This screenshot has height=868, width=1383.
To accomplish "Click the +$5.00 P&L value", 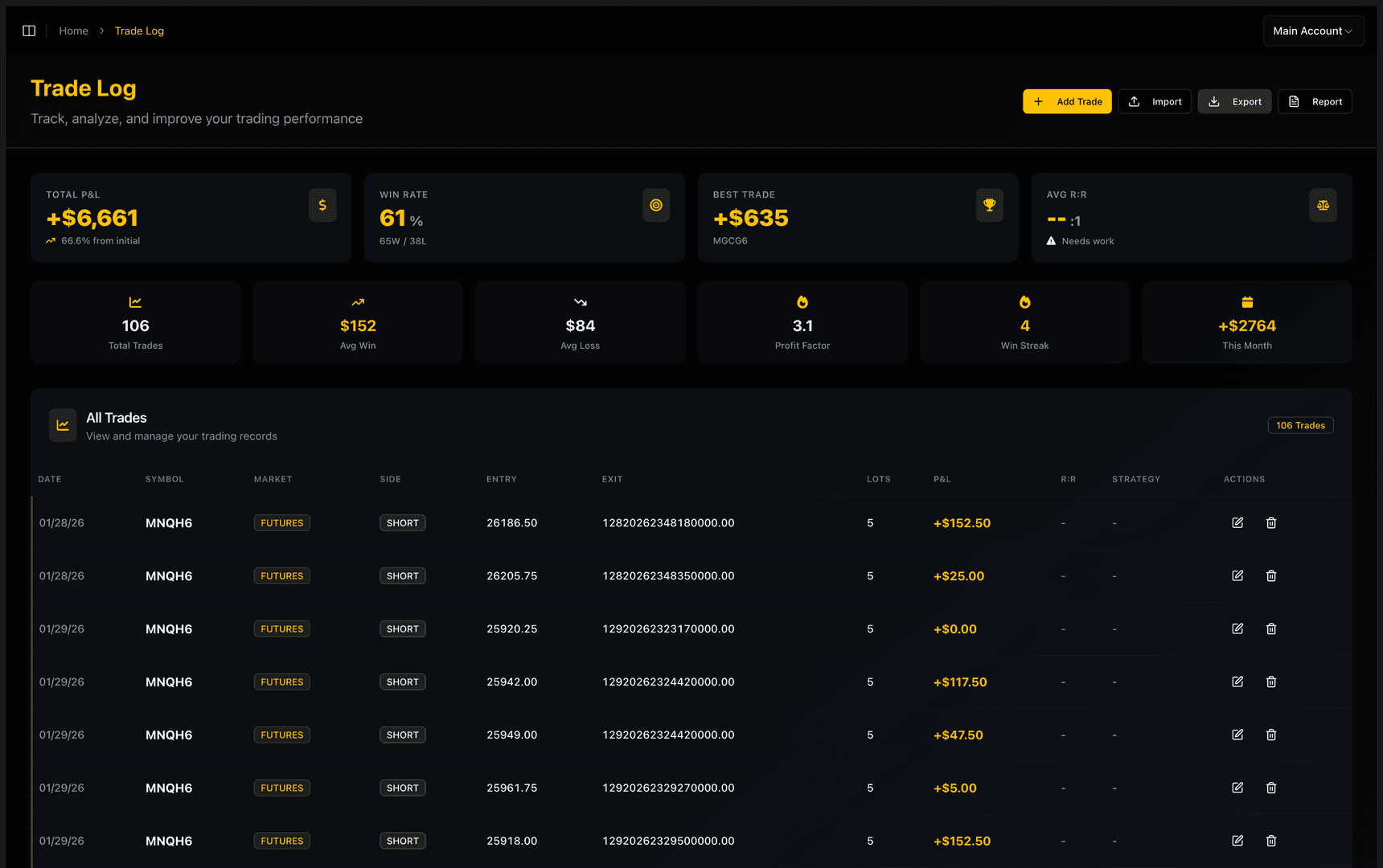I will coord(955,788).
